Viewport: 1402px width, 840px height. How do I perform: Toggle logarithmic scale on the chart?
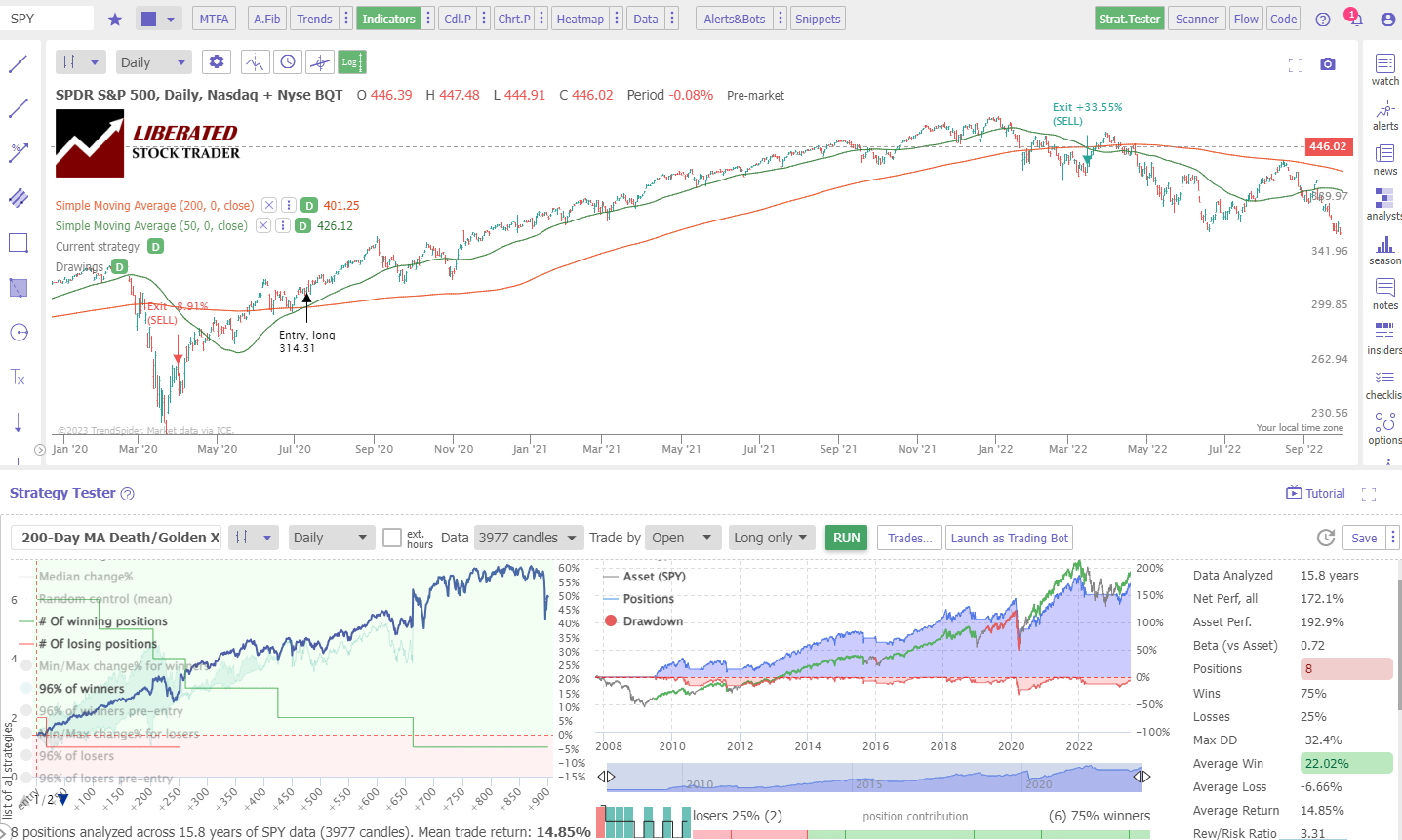pyautogui.click(x=351, y=60)
